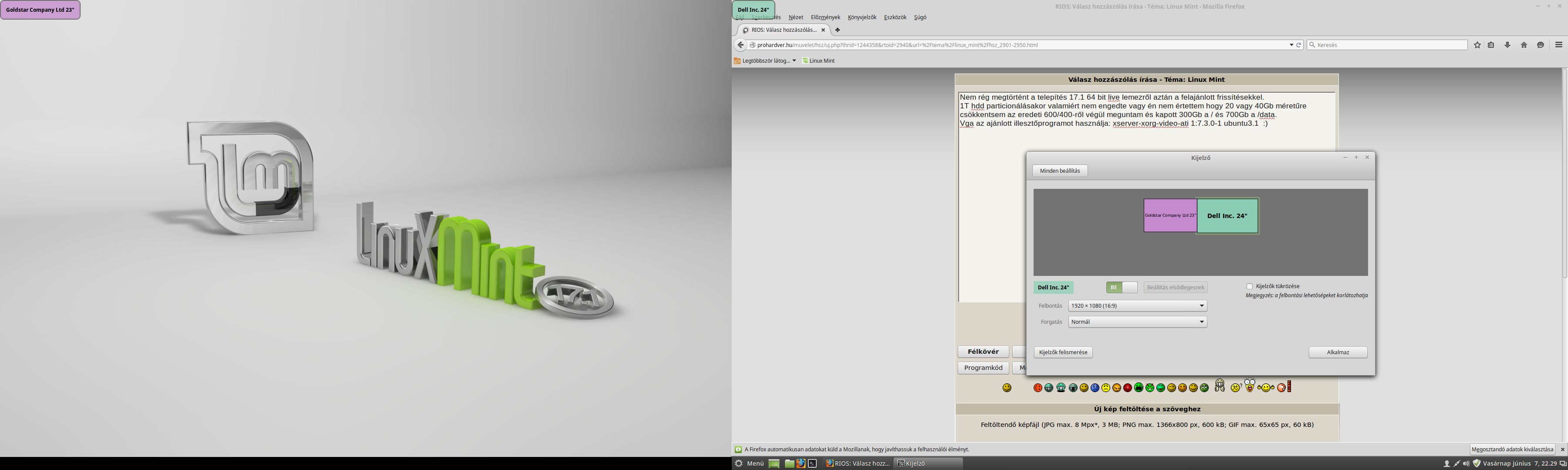Insert the confused question-mark emoticon
Image resolution: width=1568 pixels, height=470 pixels.
(1236, 388)
